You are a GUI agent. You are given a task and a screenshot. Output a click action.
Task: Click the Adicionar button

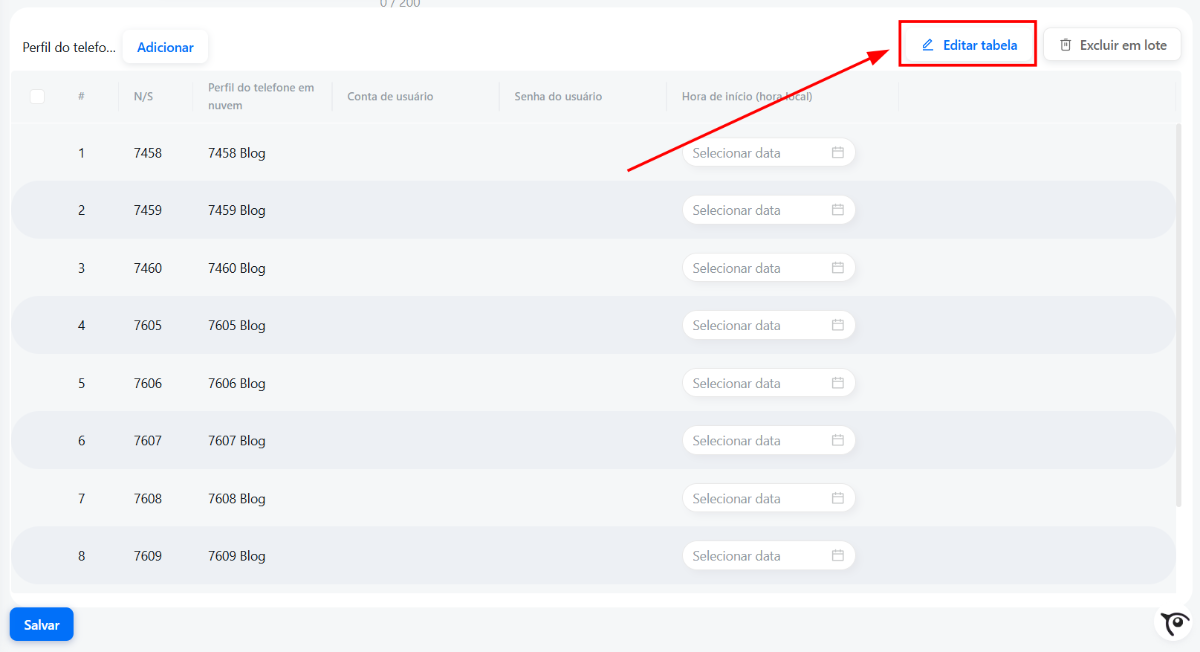pos(165,47)
